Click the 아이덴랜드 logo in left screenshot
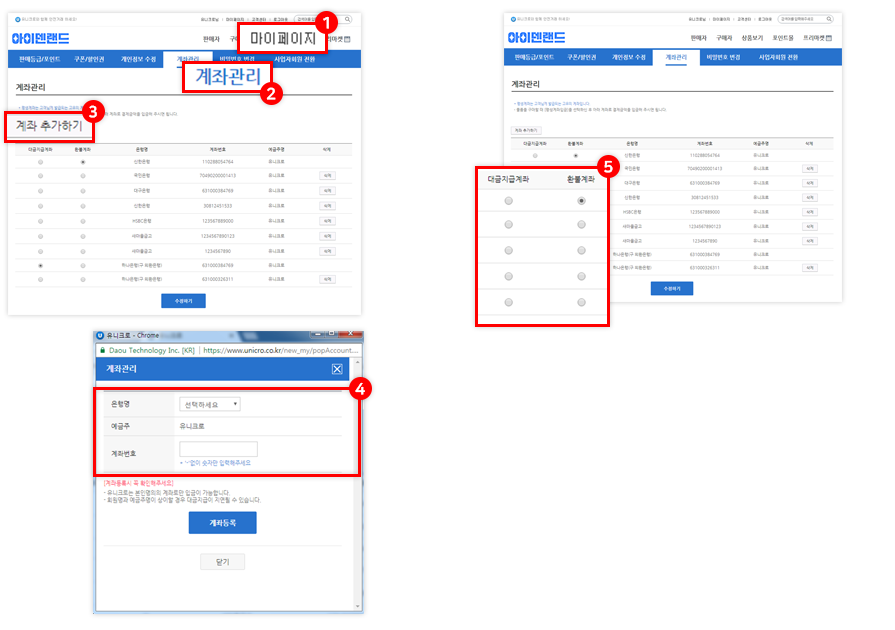Screen dimensions: 895x630 click(x=41, y=38)
